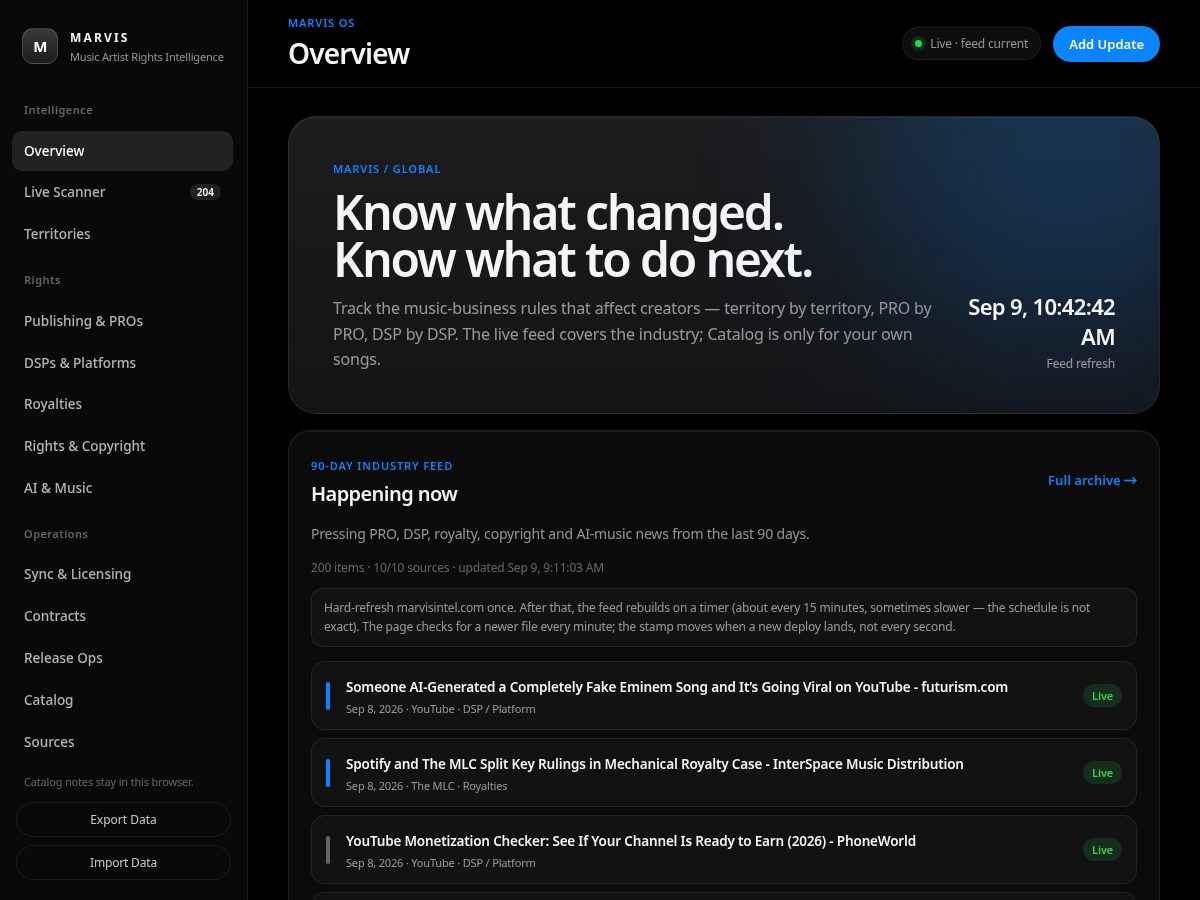Image resolution: width=1200 pixels, height=900 pixels.
Task: Open the Overview sidebar item
Action: (122, 151)
